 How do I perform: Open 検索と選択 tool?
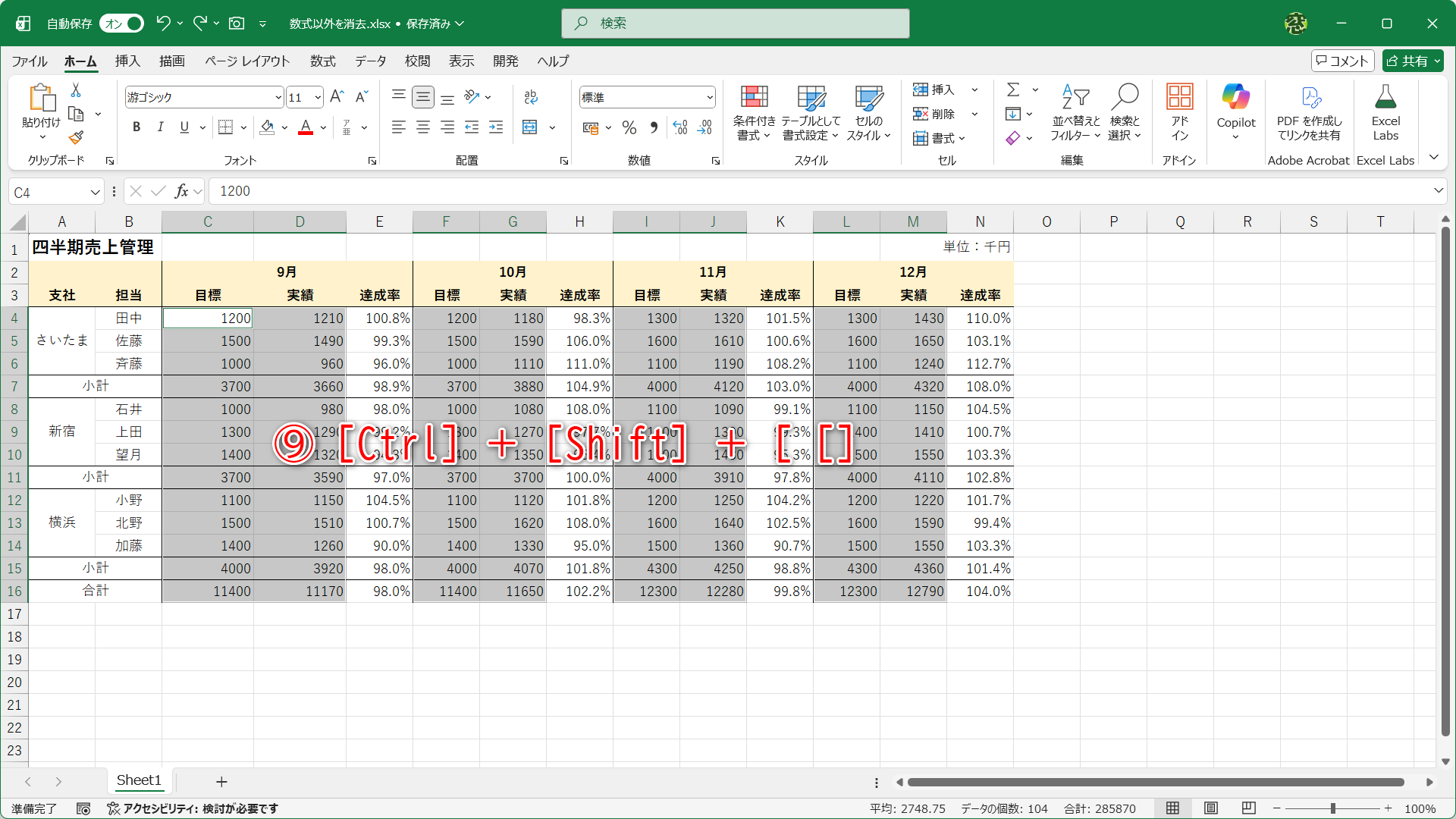tap(1125, 112)
